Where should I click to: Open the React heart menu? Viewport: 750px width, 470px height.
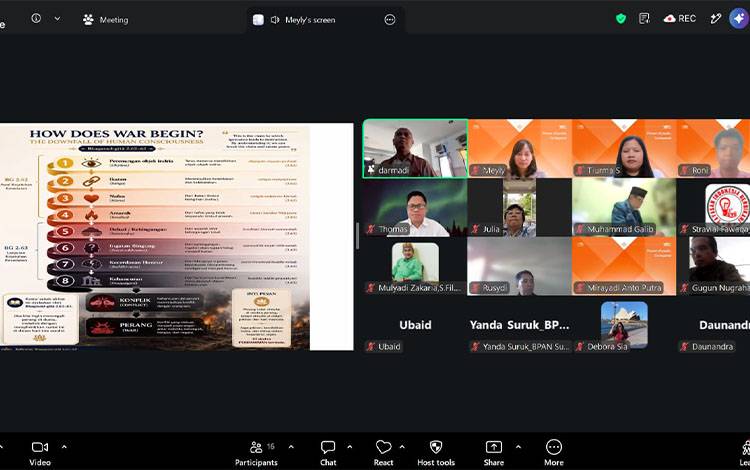(384, 453)
